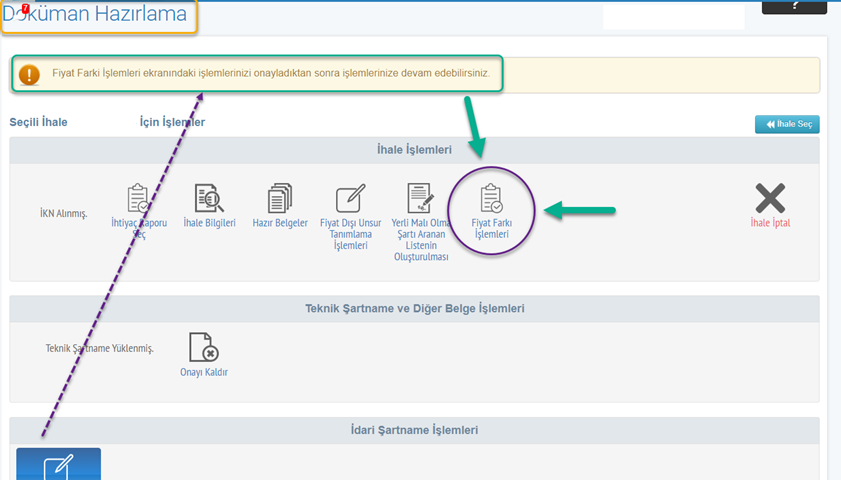Click the Onayı Kaldır document icon
841x480 pixels.
204,348
